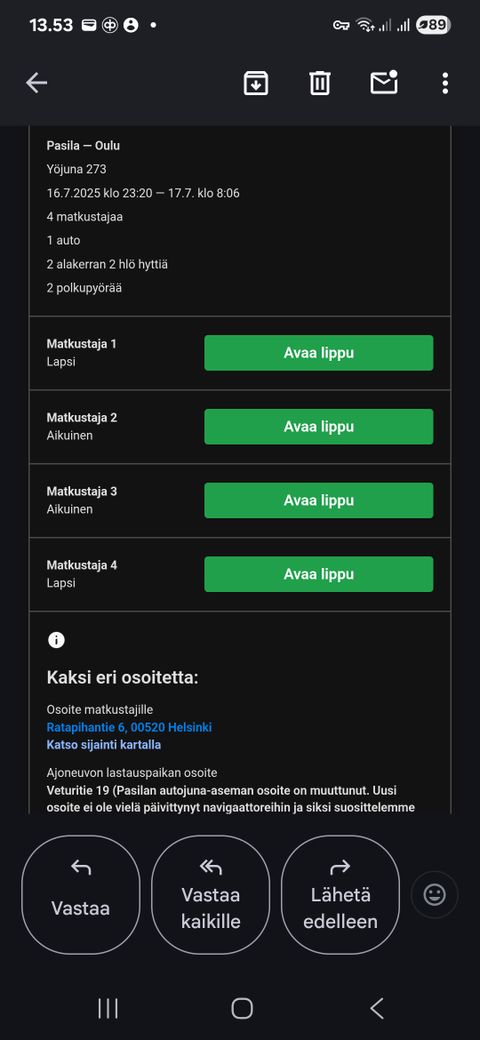Open the three-dot overflow menu
The width and height of the screenshot is (480, 1040).
point(445,83)
